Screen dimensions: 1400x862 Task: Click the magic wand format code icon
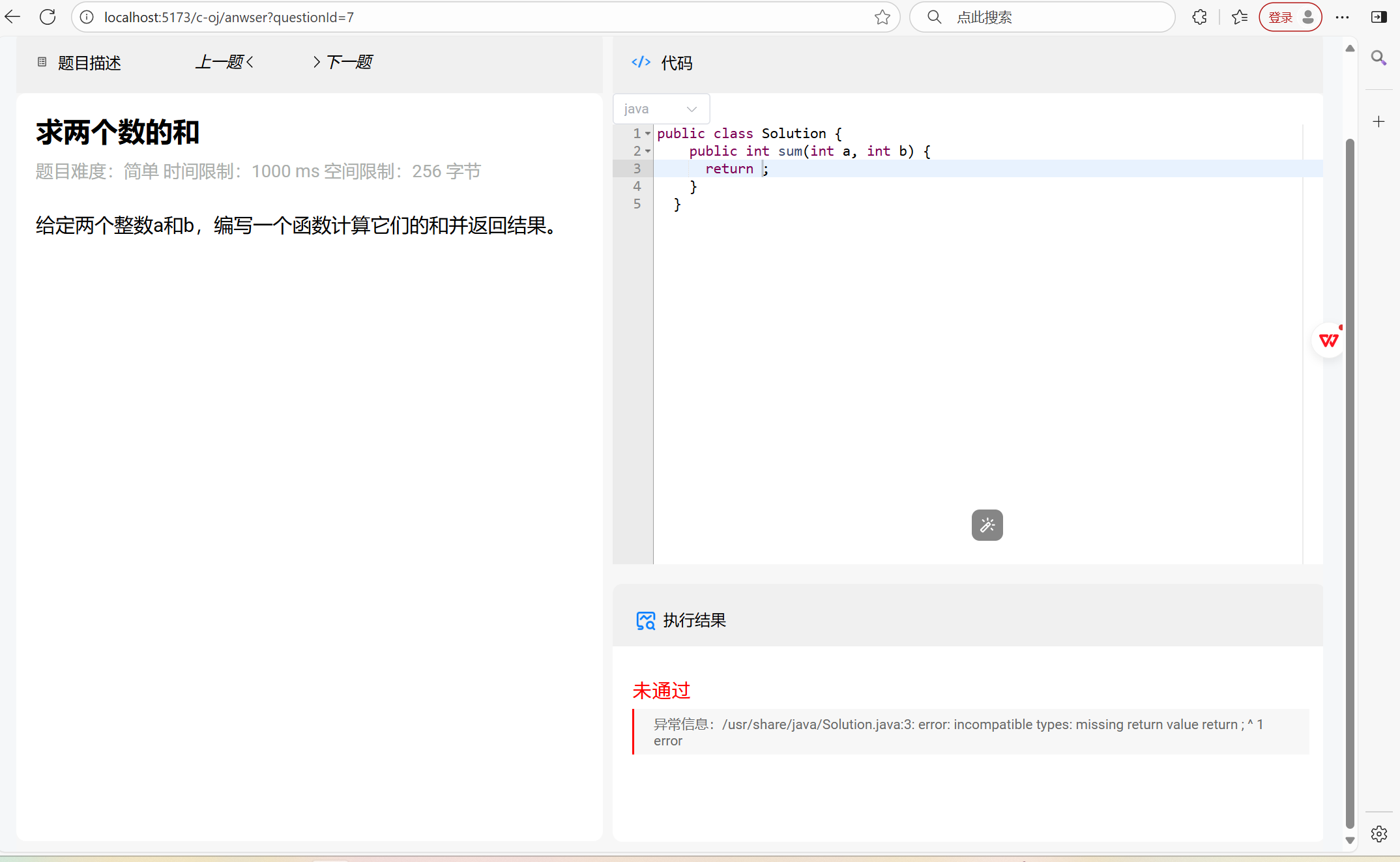click(x=987, y=525)
